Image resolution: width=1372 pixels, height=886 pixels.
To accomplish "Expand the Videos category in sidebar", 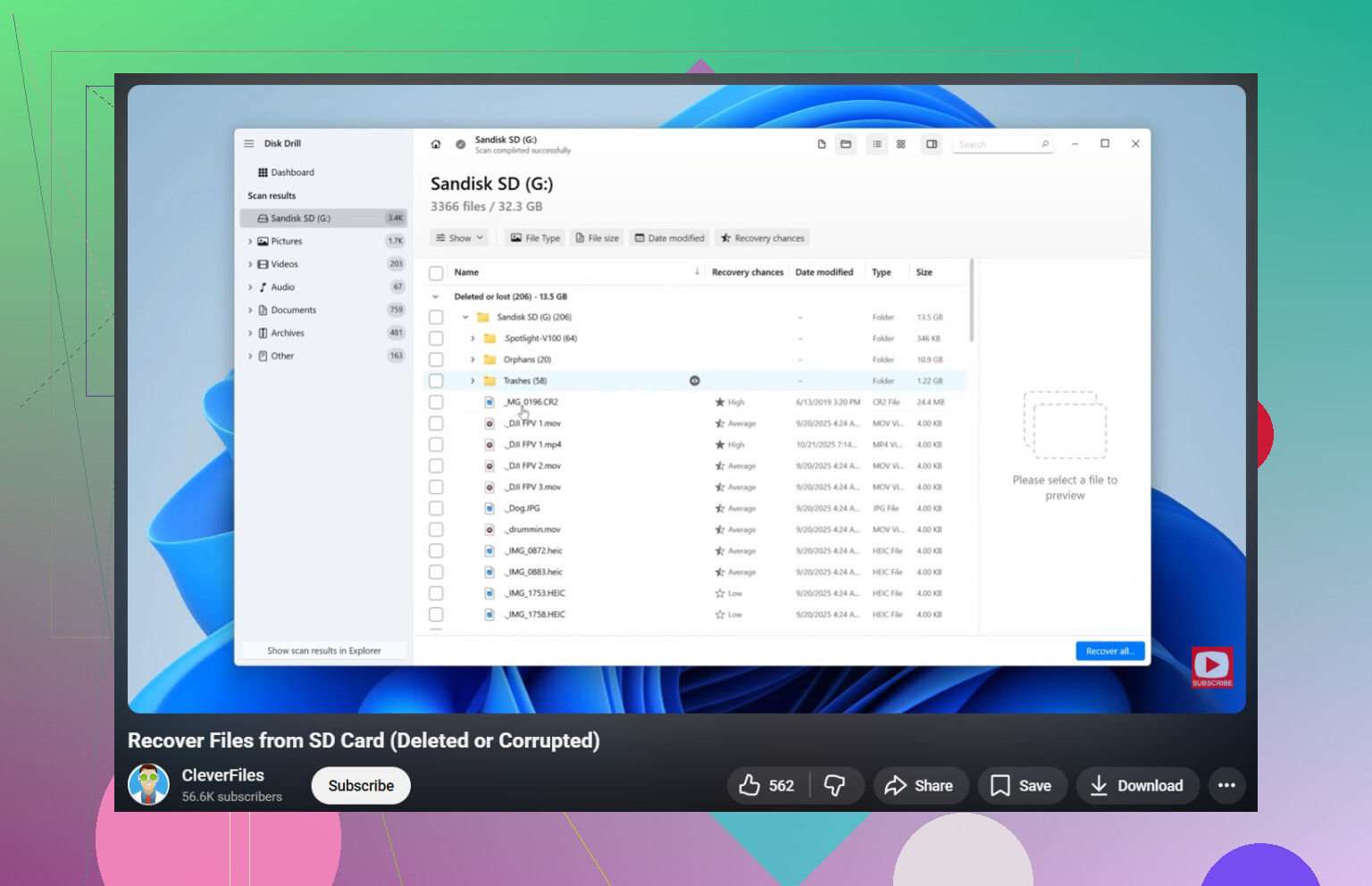I will tap(250, 264).
